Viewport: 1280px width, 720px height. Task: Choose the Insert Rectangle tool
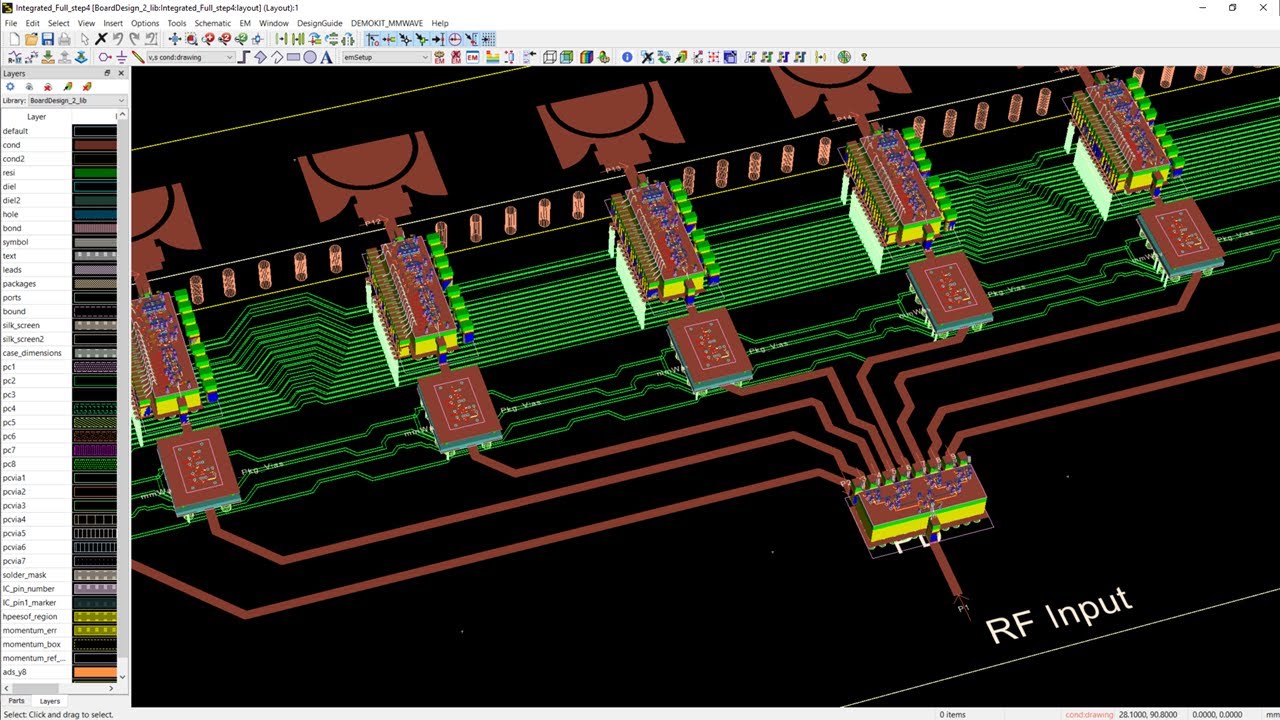(x=293, y=57)
